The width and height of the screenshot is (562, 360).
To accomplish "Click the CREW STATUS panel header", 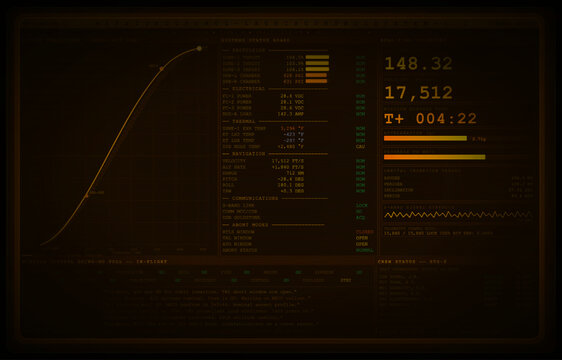I will click(x=412, y=262).
